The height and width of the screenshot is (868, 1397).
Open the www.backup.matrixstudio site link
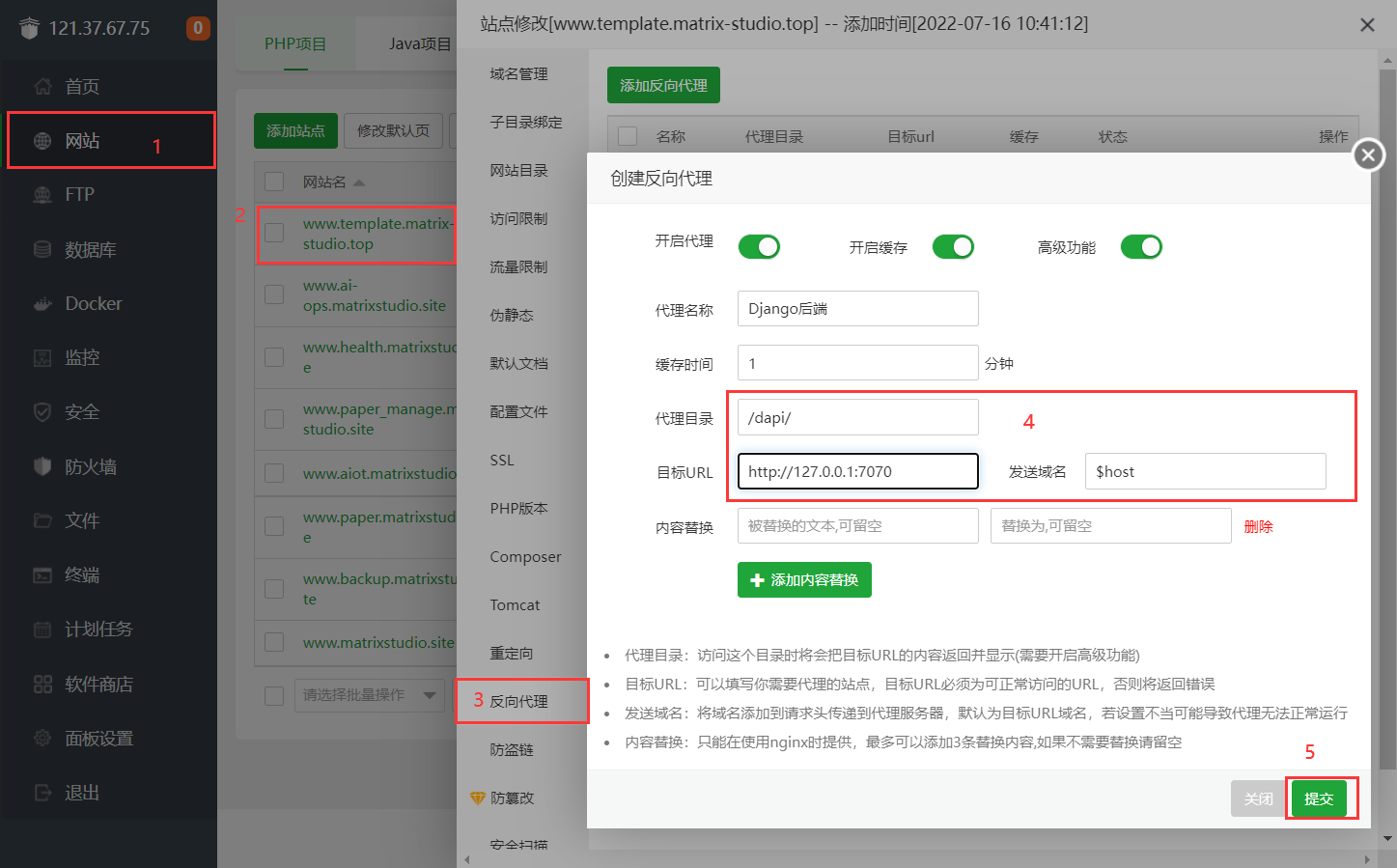[x=379, y=588]
